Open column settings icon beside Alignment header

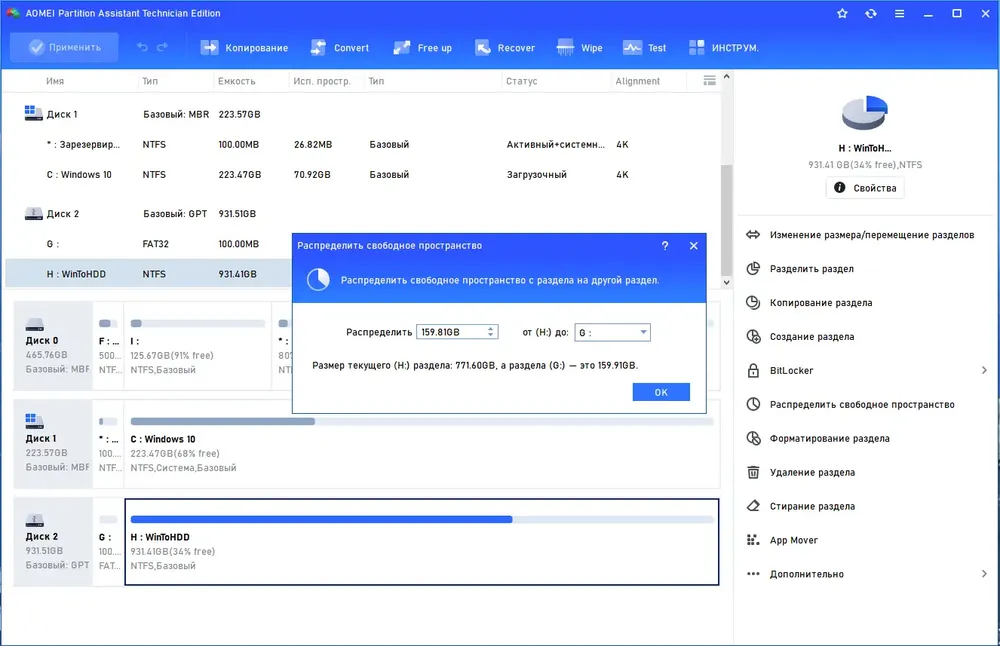(x=709, y=80)
